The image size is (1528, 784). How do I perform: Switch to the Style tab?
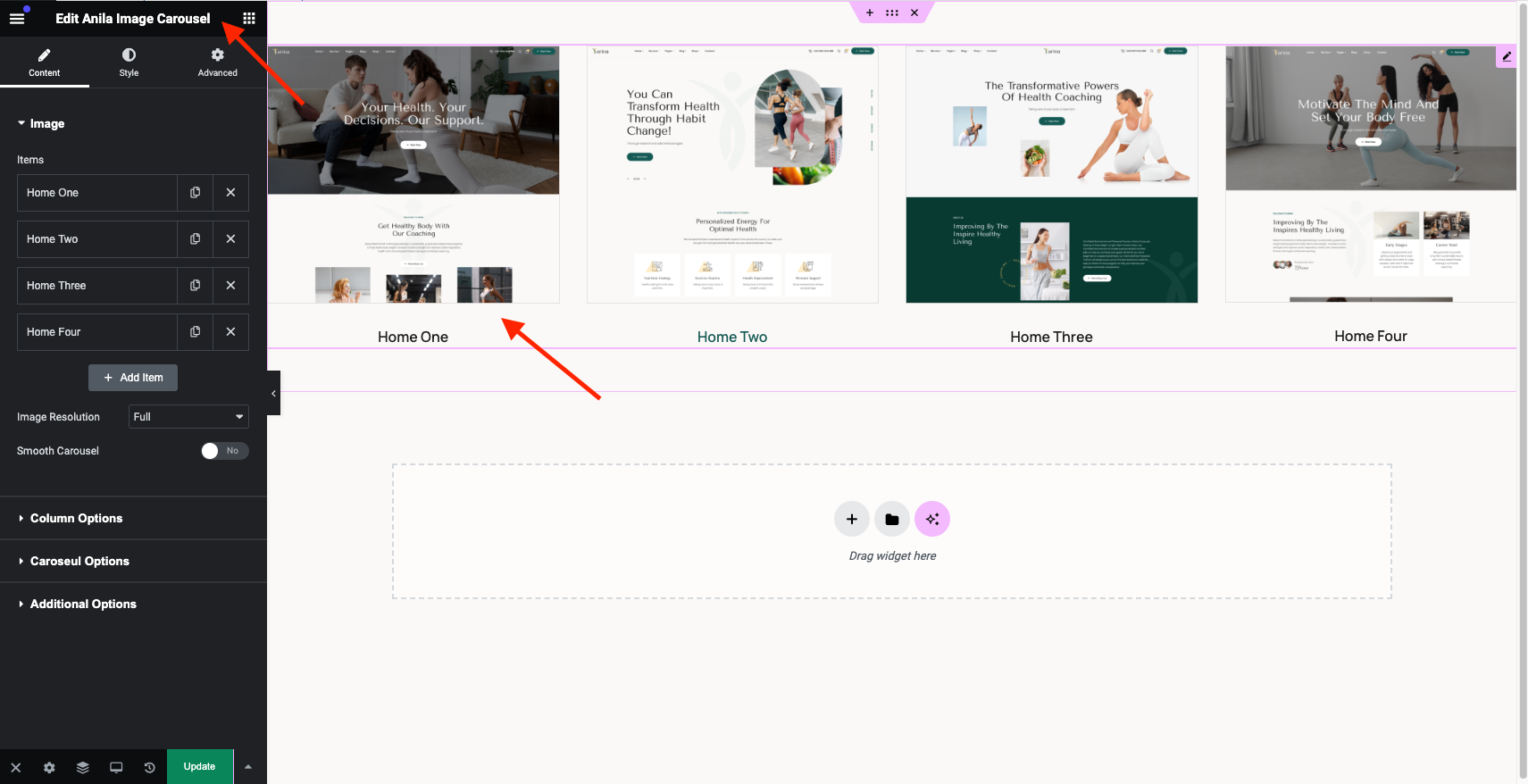[129, 63]
